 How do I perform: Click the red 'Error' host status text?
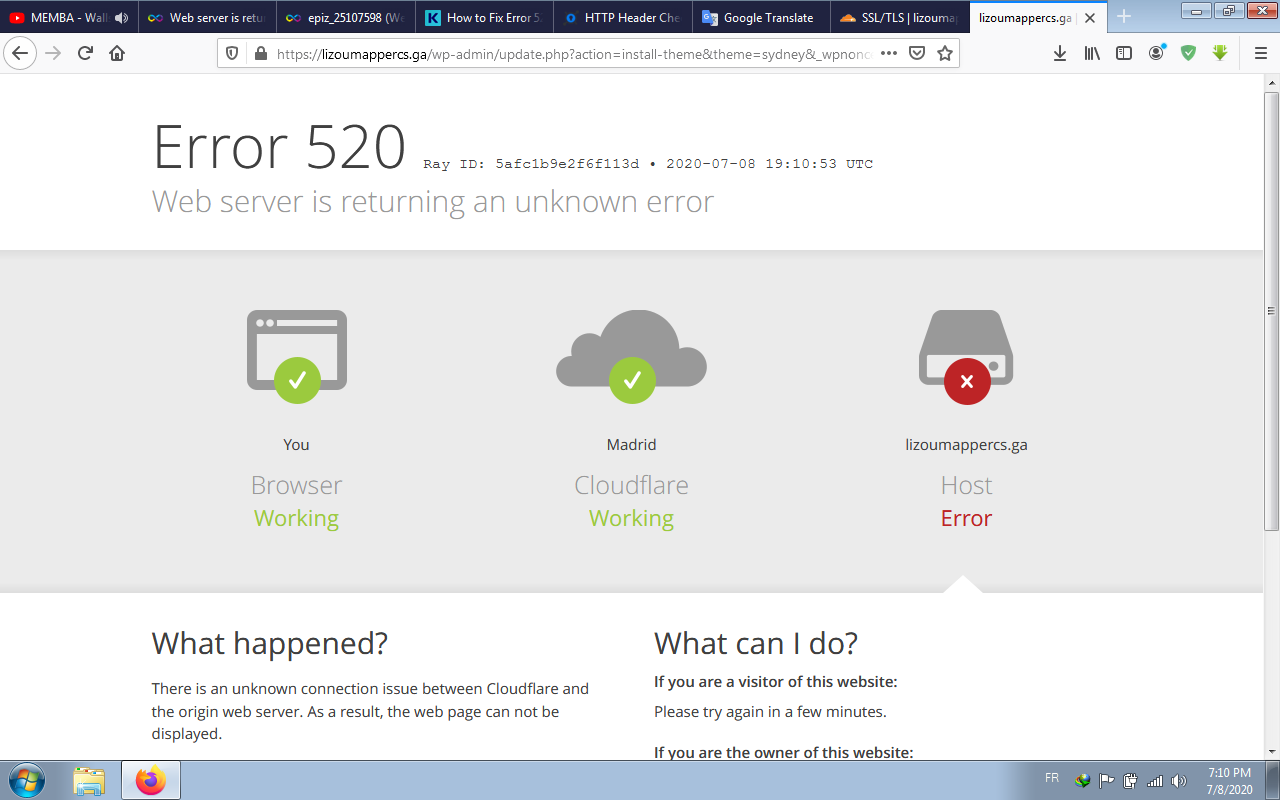pyautogui.click(x=966, y=518)
